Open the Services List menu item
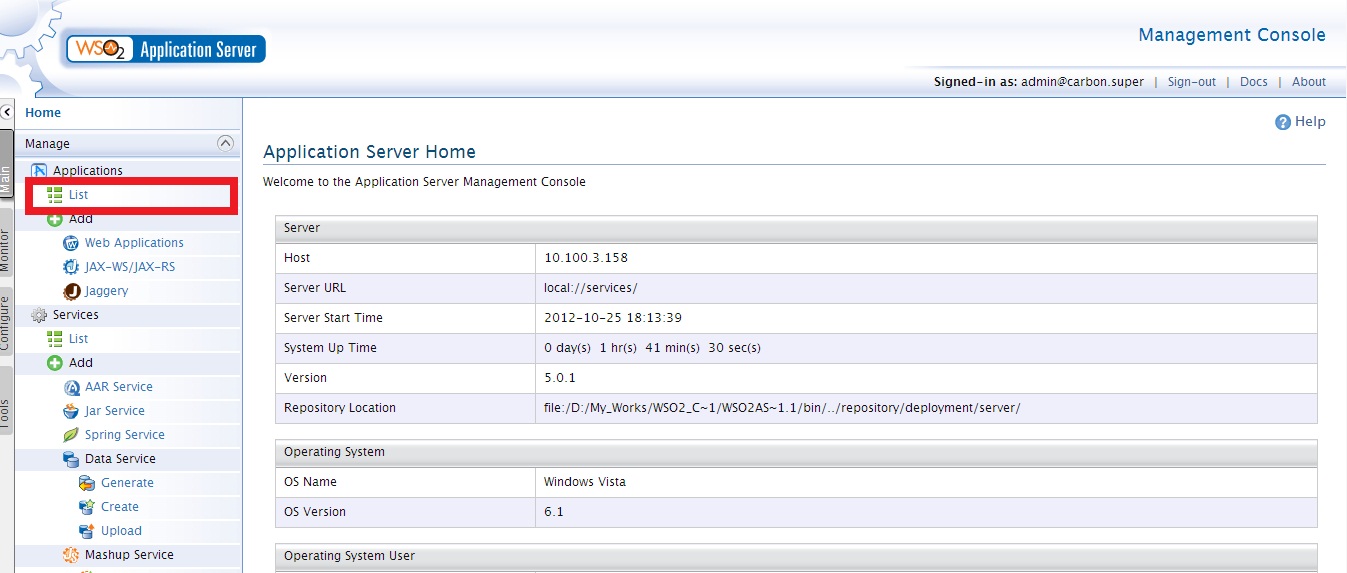Viewport: 1347px width, 573px height. (x=78, y=339)
